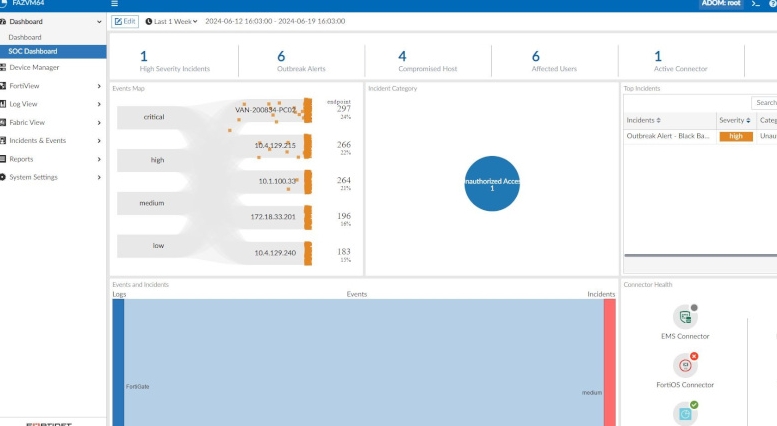Click the Reports sidebar icon
The image size is (777, 426).
[4, 159]
